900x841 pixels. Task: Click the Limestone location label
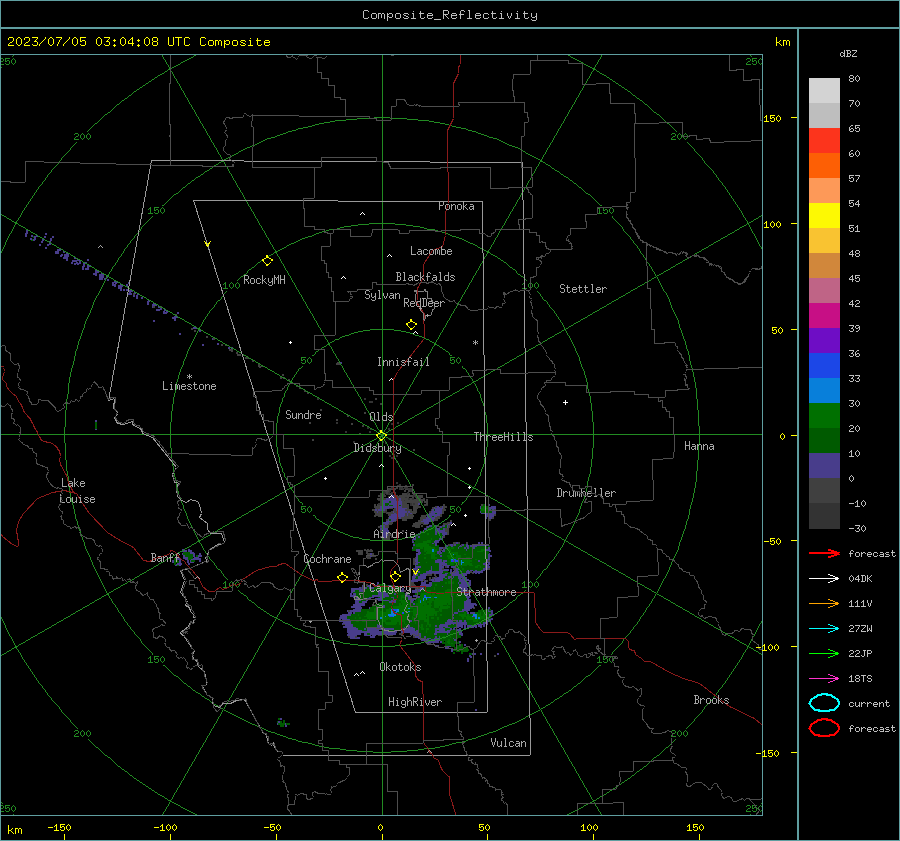click(189, 386)
